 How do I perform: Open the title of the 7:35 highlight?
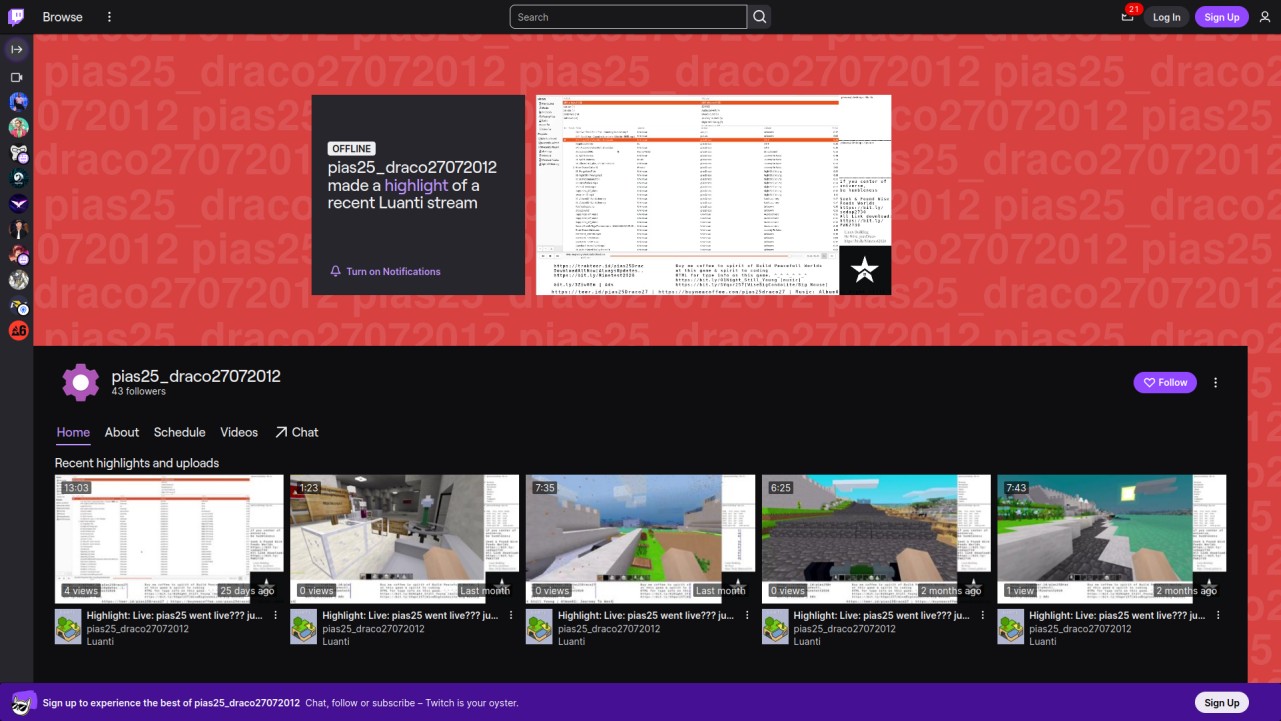[646, 615]
